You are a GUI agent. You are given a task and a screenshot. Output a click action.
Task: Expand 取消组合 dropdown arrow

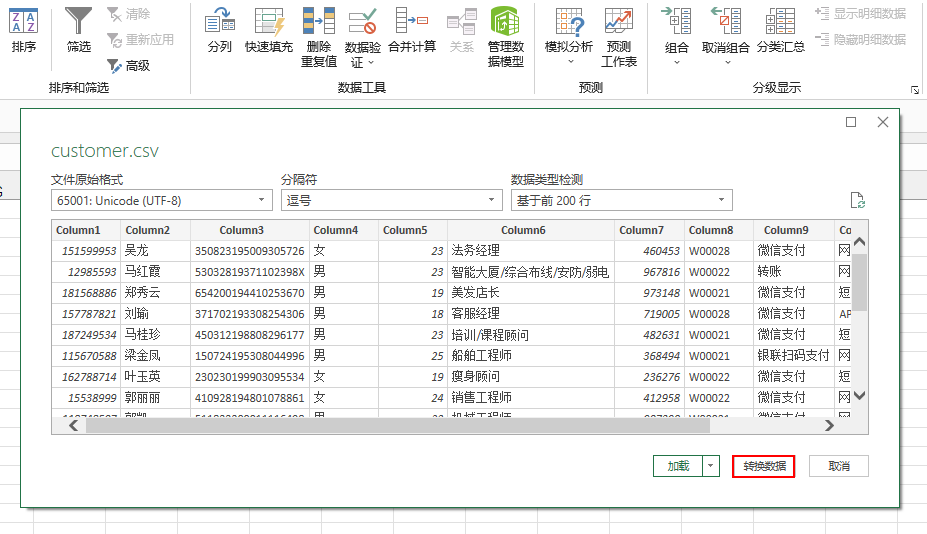coord(727,62)
